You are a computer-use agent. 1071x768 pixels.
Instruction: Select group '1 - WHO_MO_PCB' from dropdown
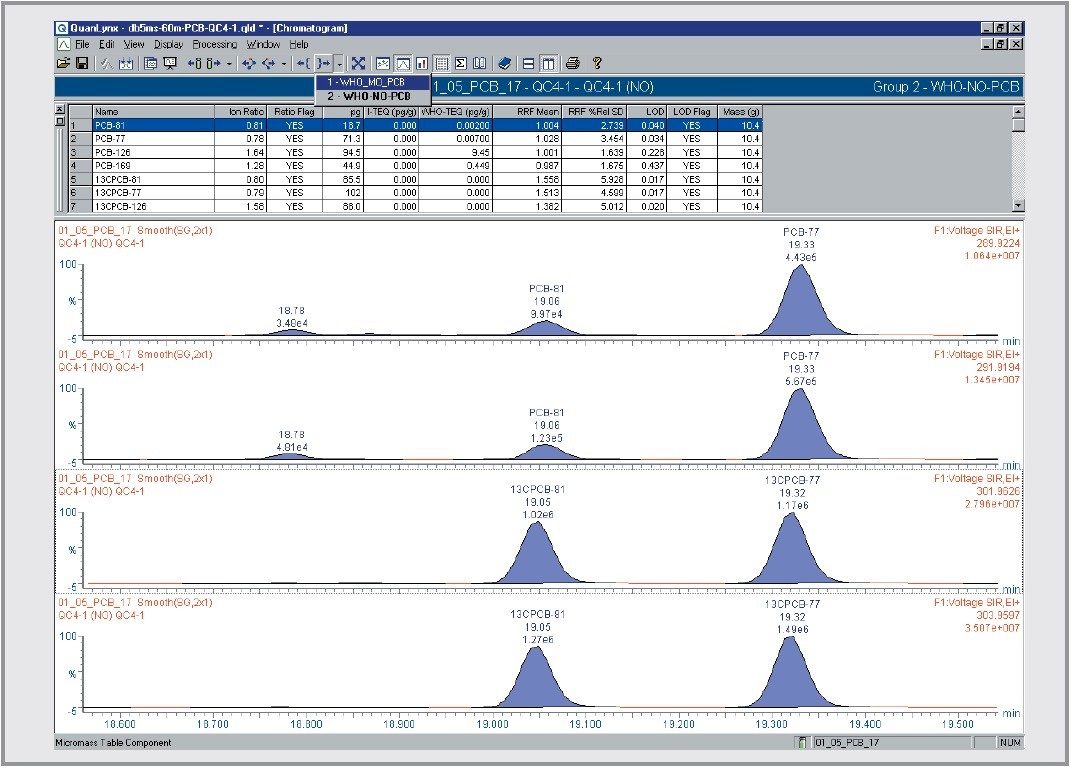click(373, 82)
